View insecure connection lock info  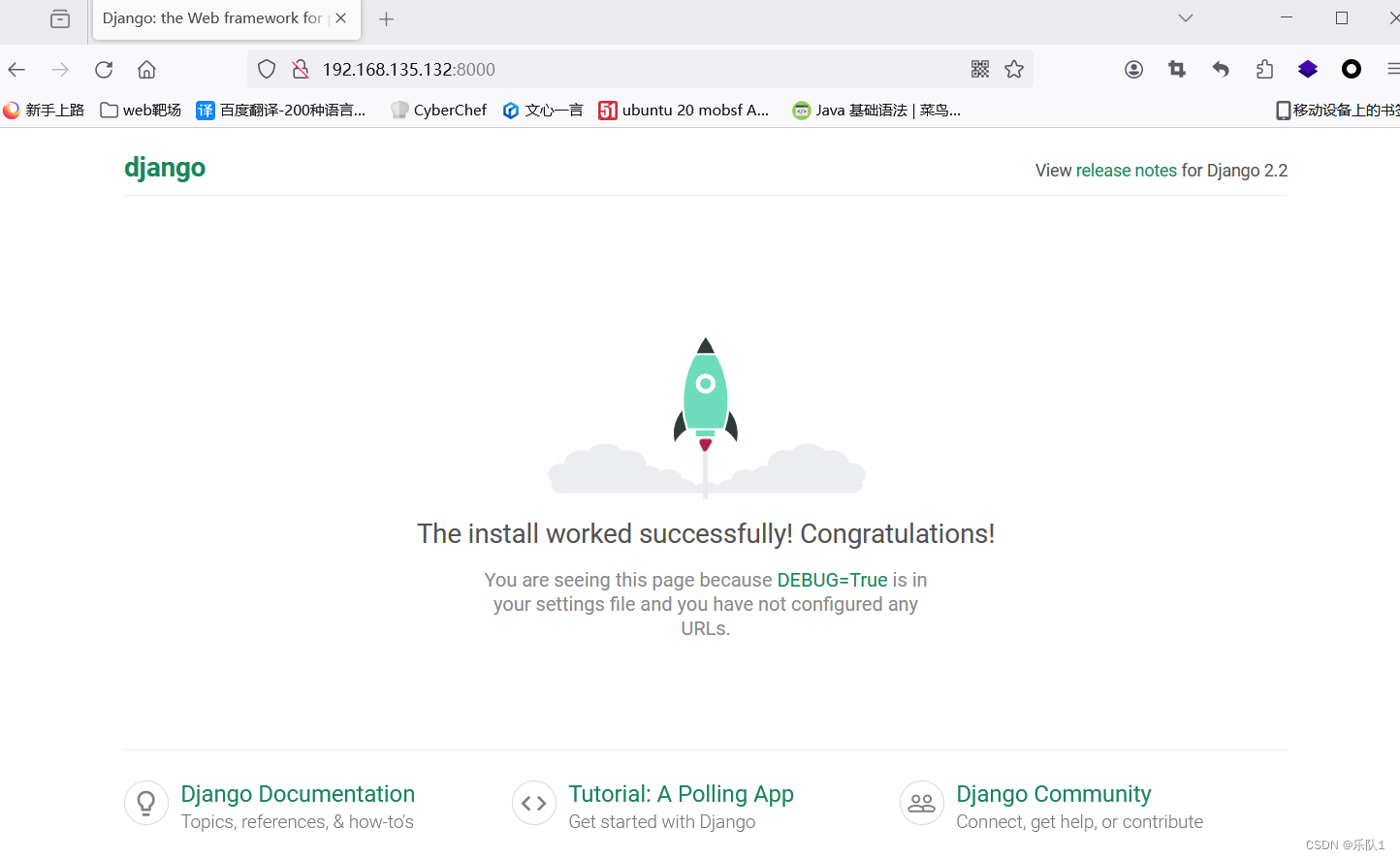click(x=301, y=69)
